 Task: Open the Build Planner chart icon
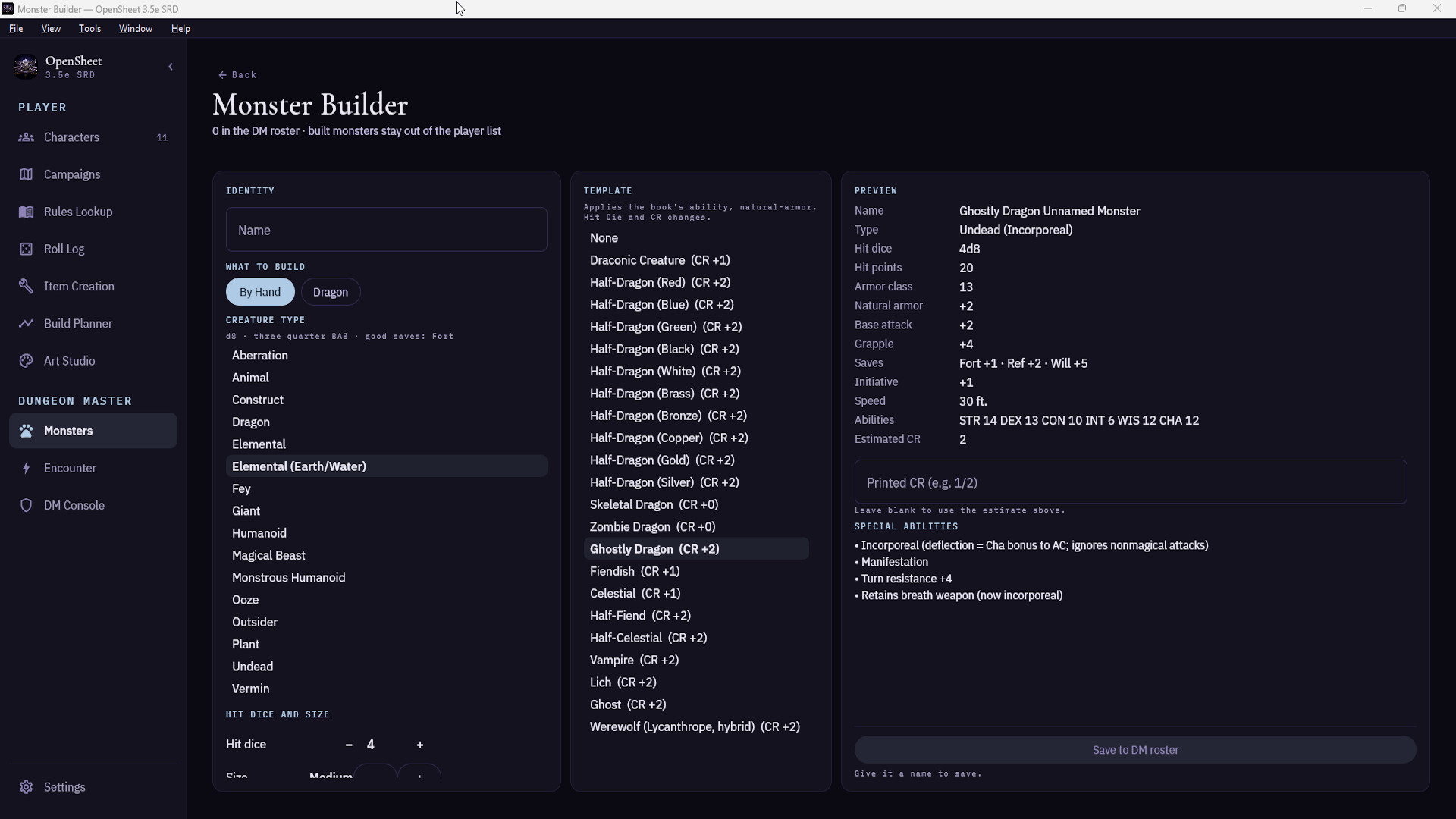tap(26, 323)
